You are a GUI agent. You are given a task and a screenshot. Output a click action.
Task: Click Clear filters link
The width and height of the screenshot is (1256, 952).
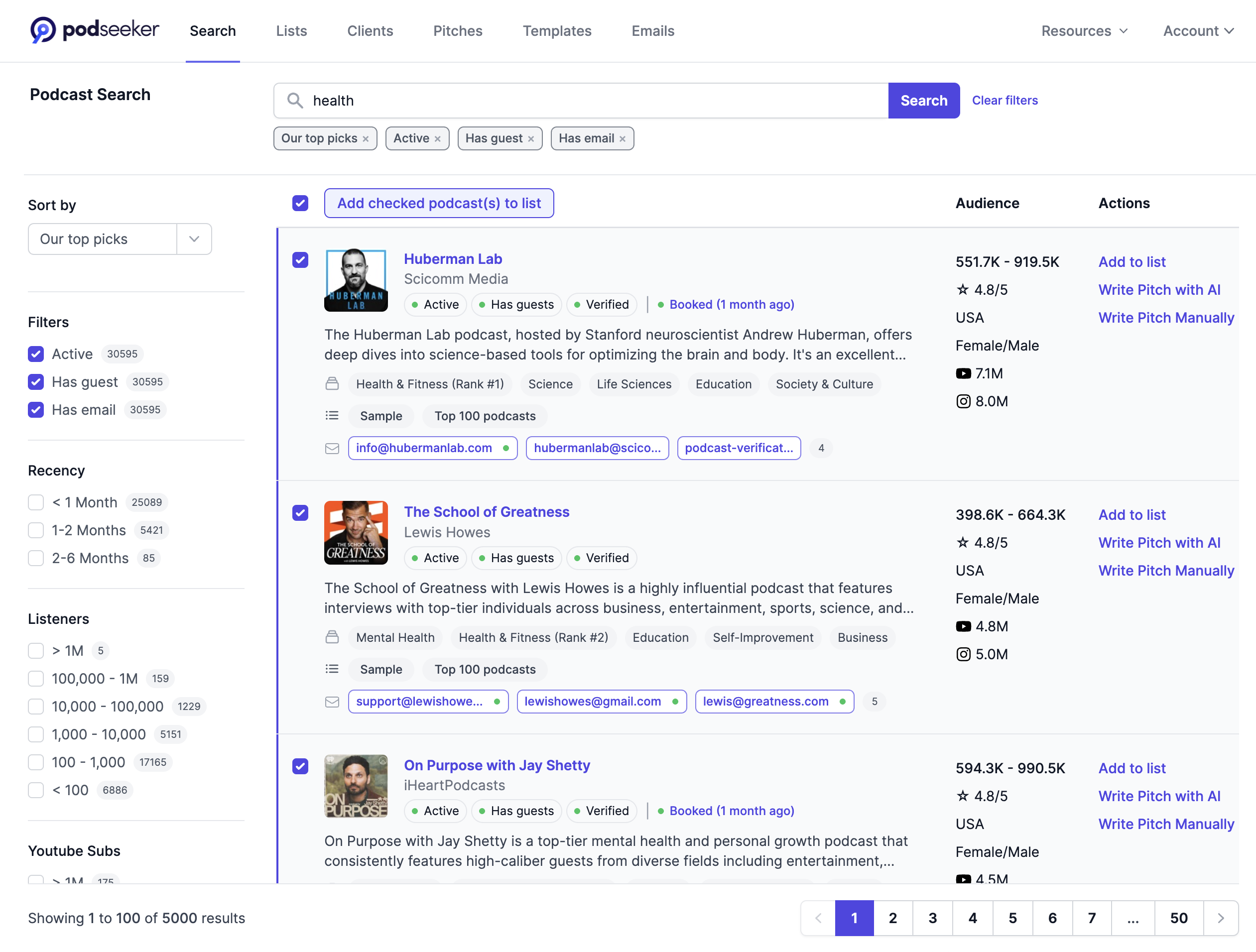(1005, 101)
